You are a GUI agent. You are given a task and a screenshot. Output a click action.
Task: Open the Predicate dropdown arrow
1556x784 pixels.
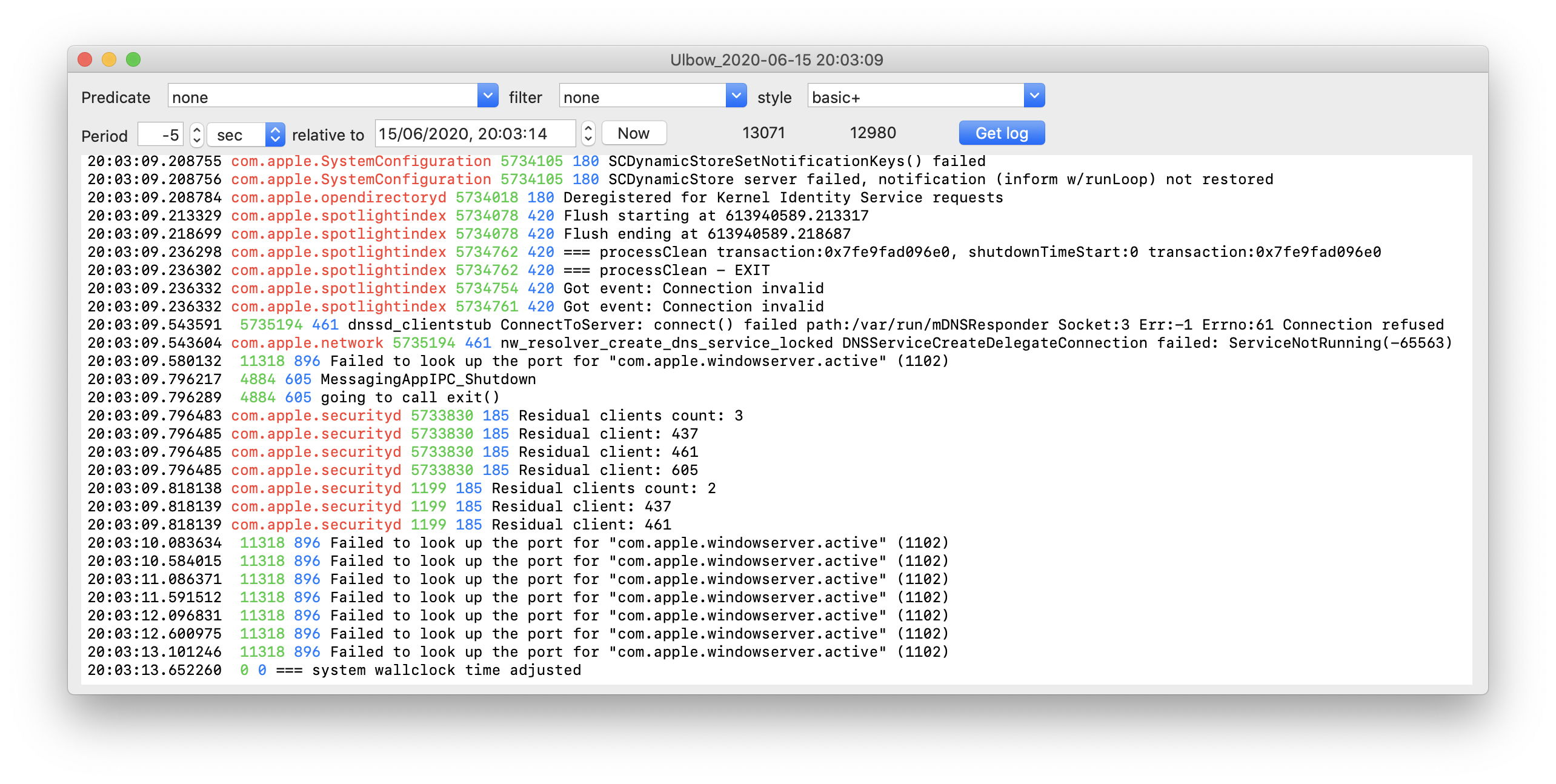point(487,96)
